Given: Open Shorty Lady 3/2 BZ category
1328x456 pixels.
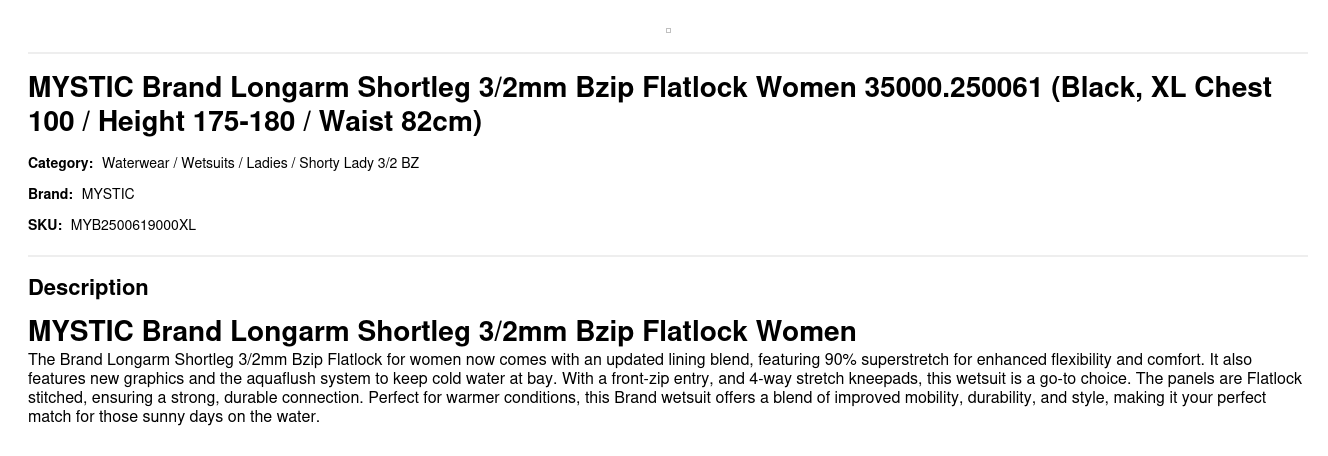Looking at the screenshot, I should [x=359, y=163].
